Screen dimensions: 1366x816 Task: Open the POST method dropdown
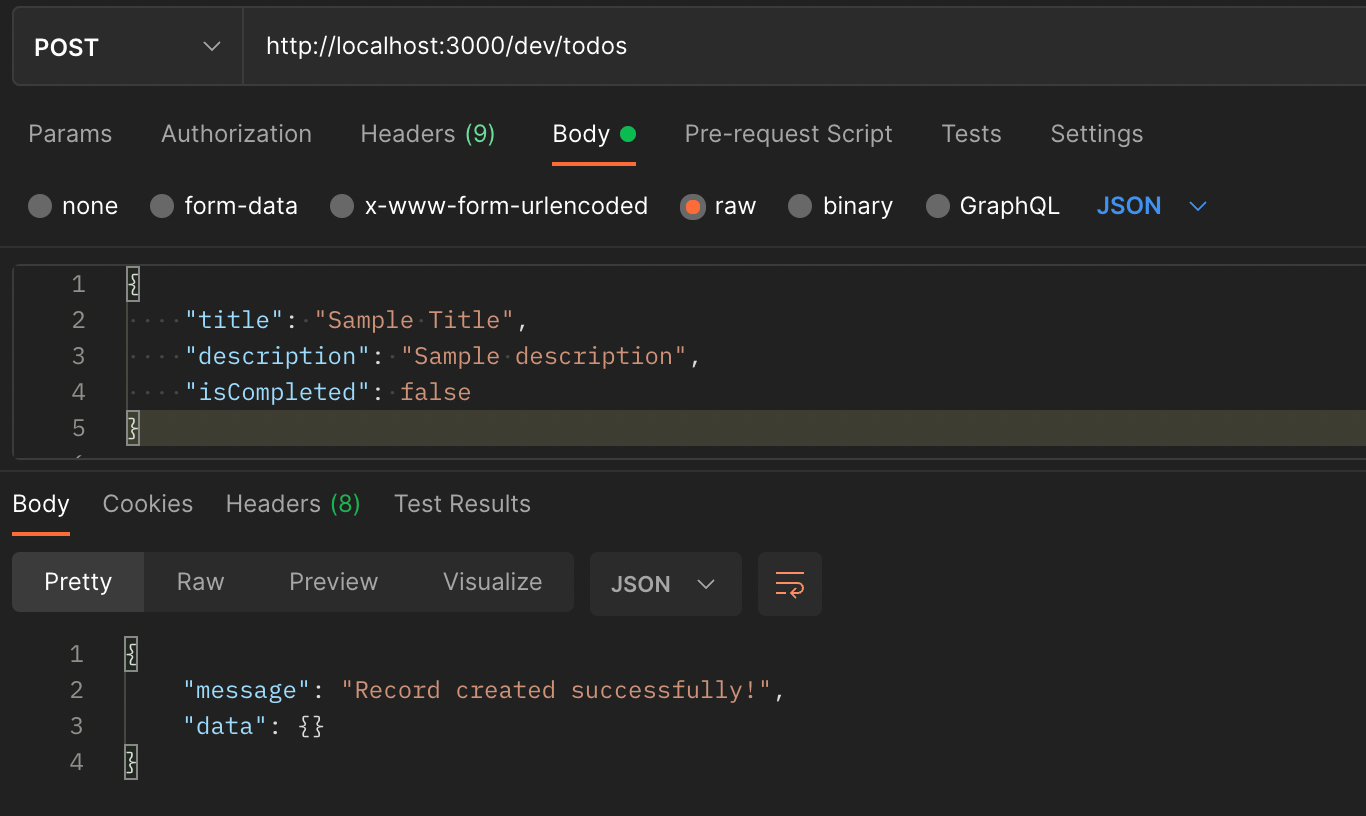128,47
